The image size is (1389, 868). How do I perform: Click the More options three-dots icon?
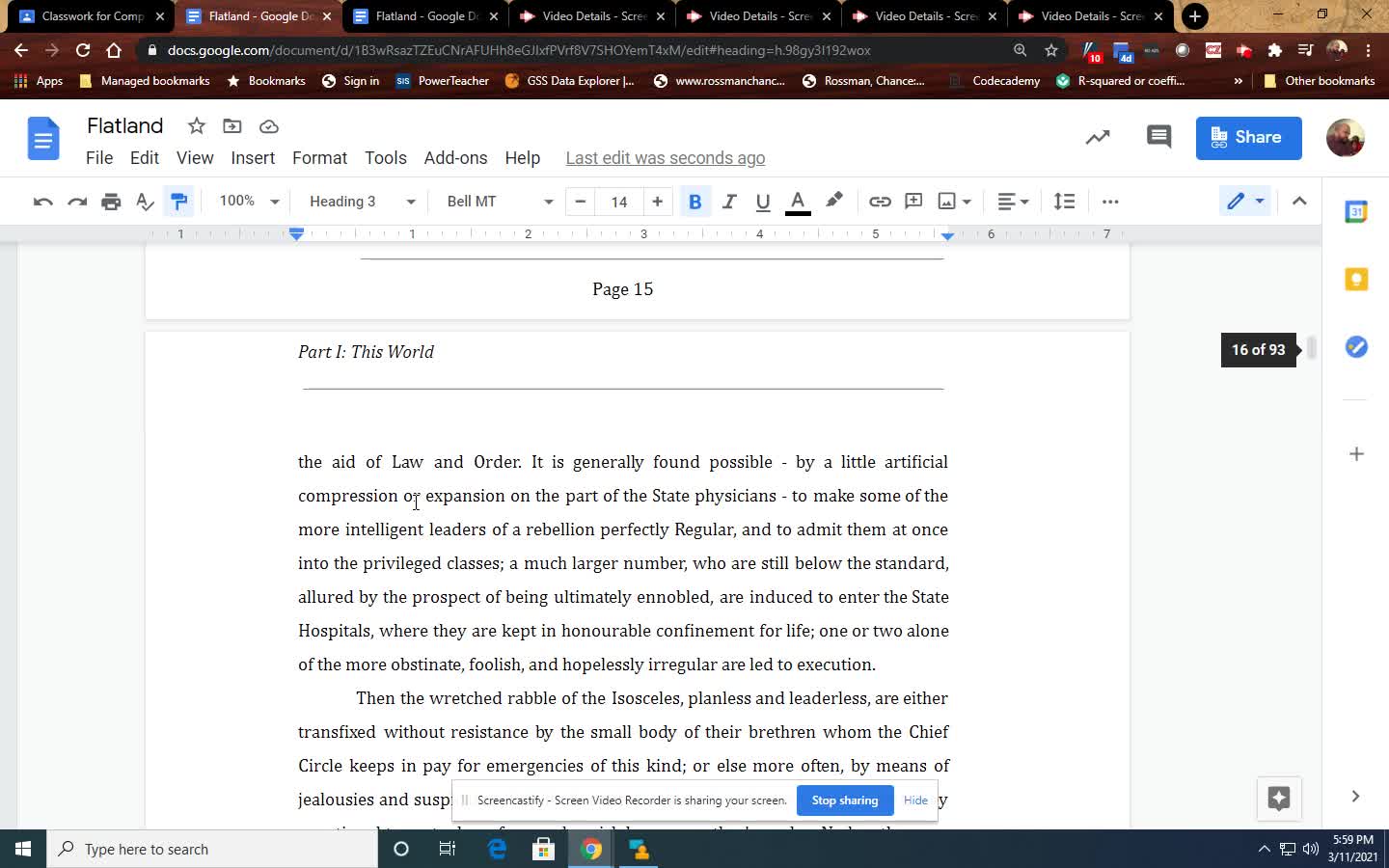(1110, 202)
